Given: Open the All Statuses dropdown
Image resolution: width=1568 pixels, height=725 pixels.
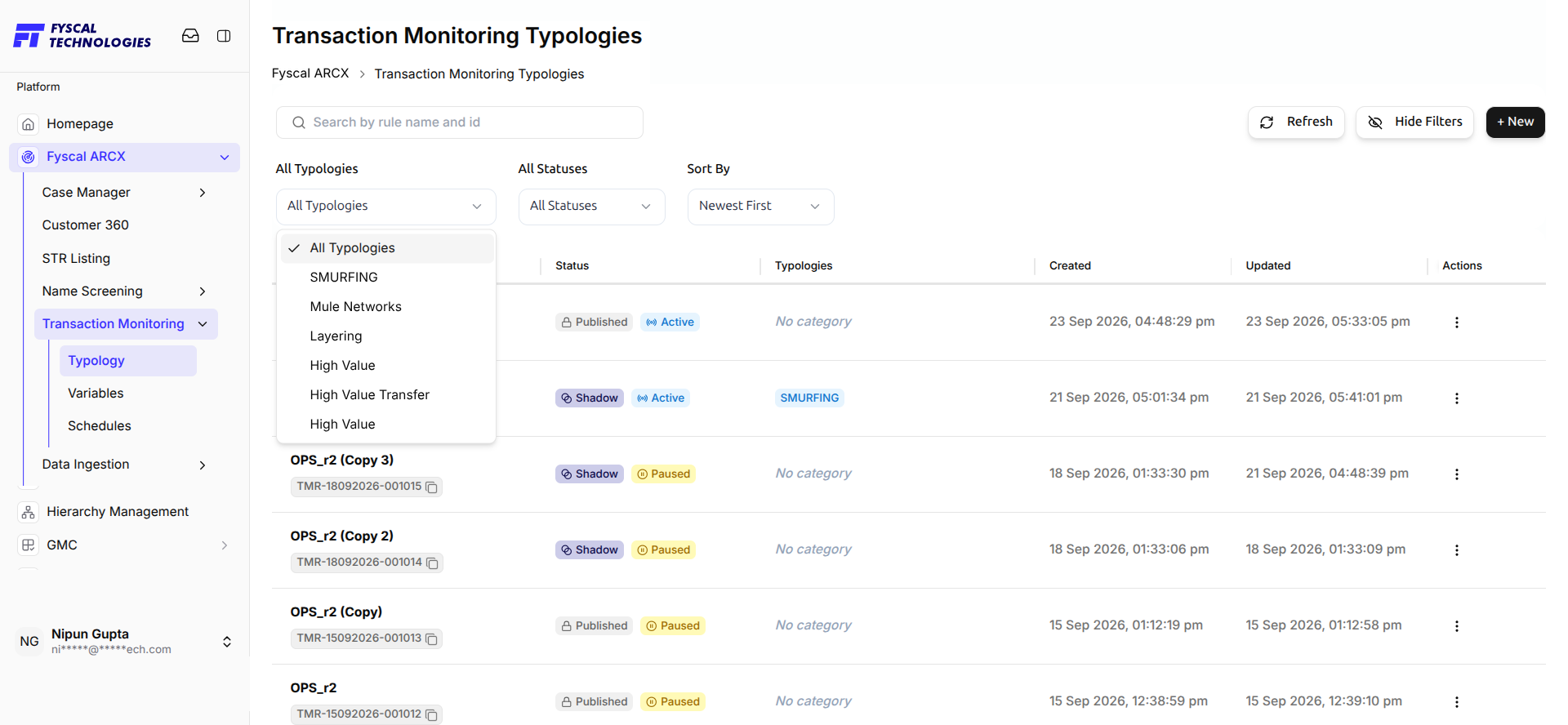Looking at the screenshot, I should point(592,207).
